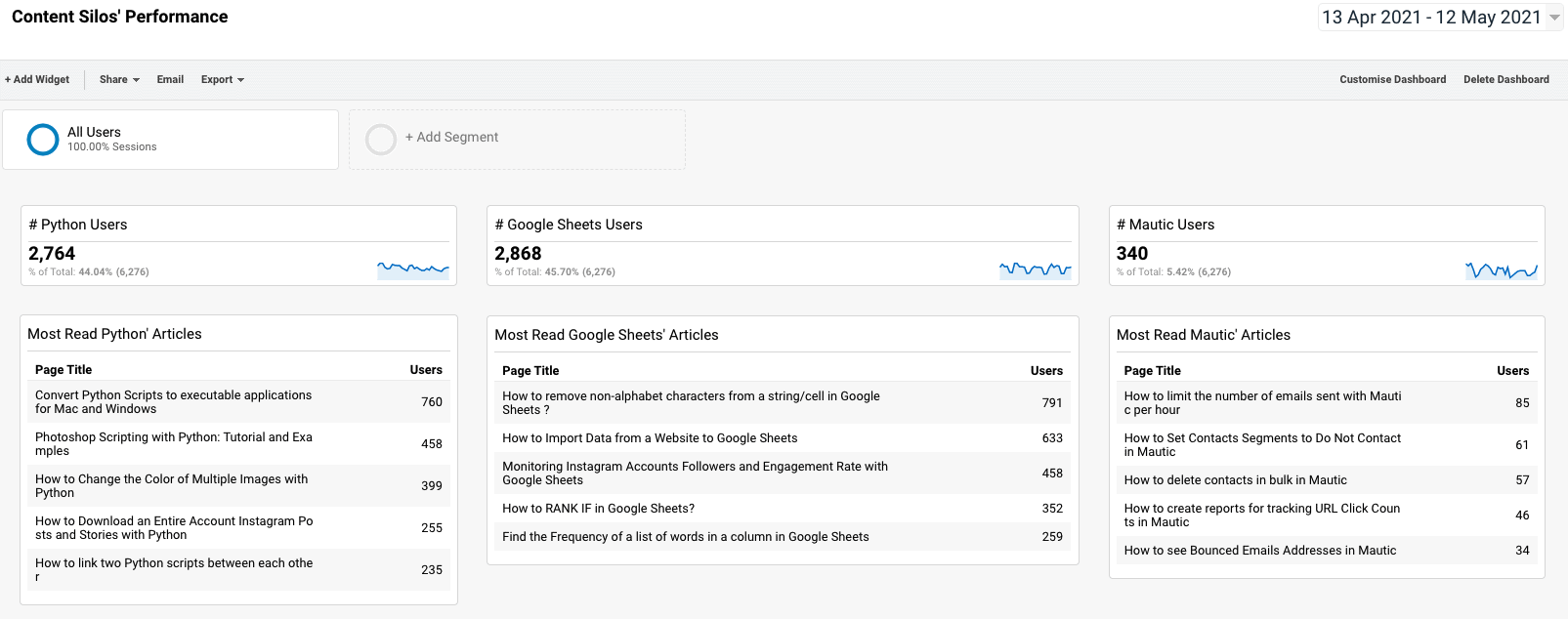Click the Users column header in Mautic table
The height and width of the screenshot is (619, 1568).
pyautogui.click(x=1513, y=371)
